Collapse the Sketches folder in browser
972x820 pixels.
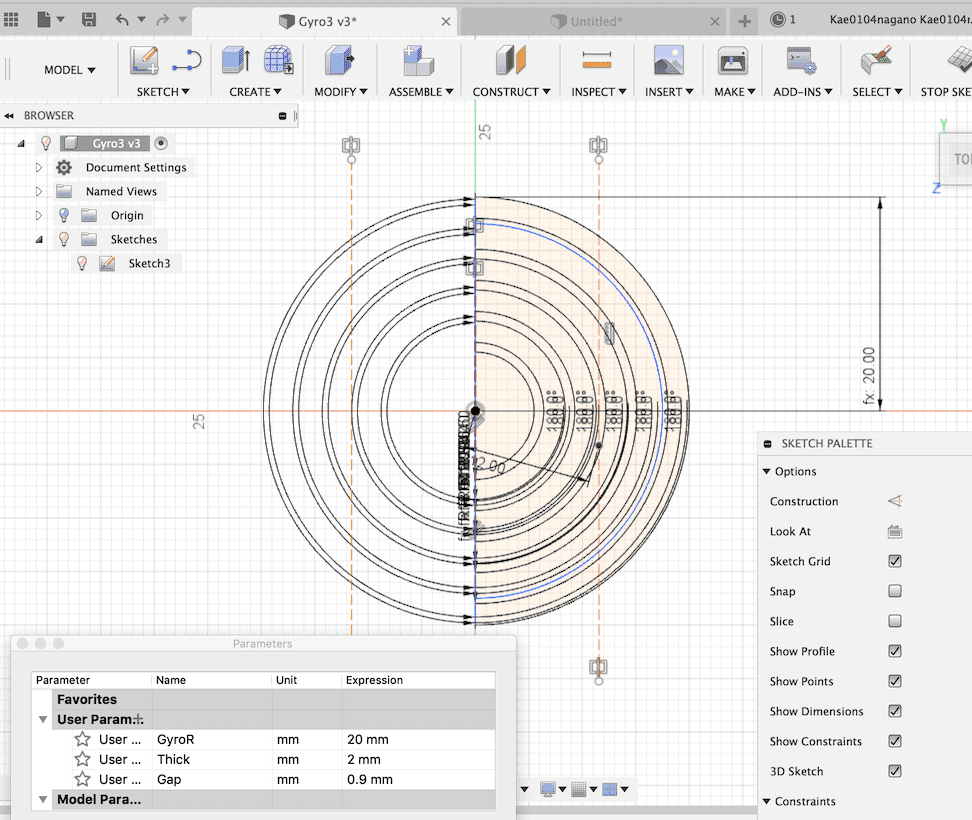tap(39, 239)
